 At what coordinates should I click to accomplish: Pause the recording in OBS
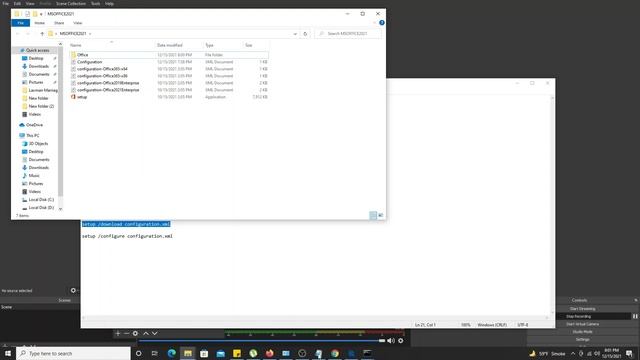(x=635, y=316)
